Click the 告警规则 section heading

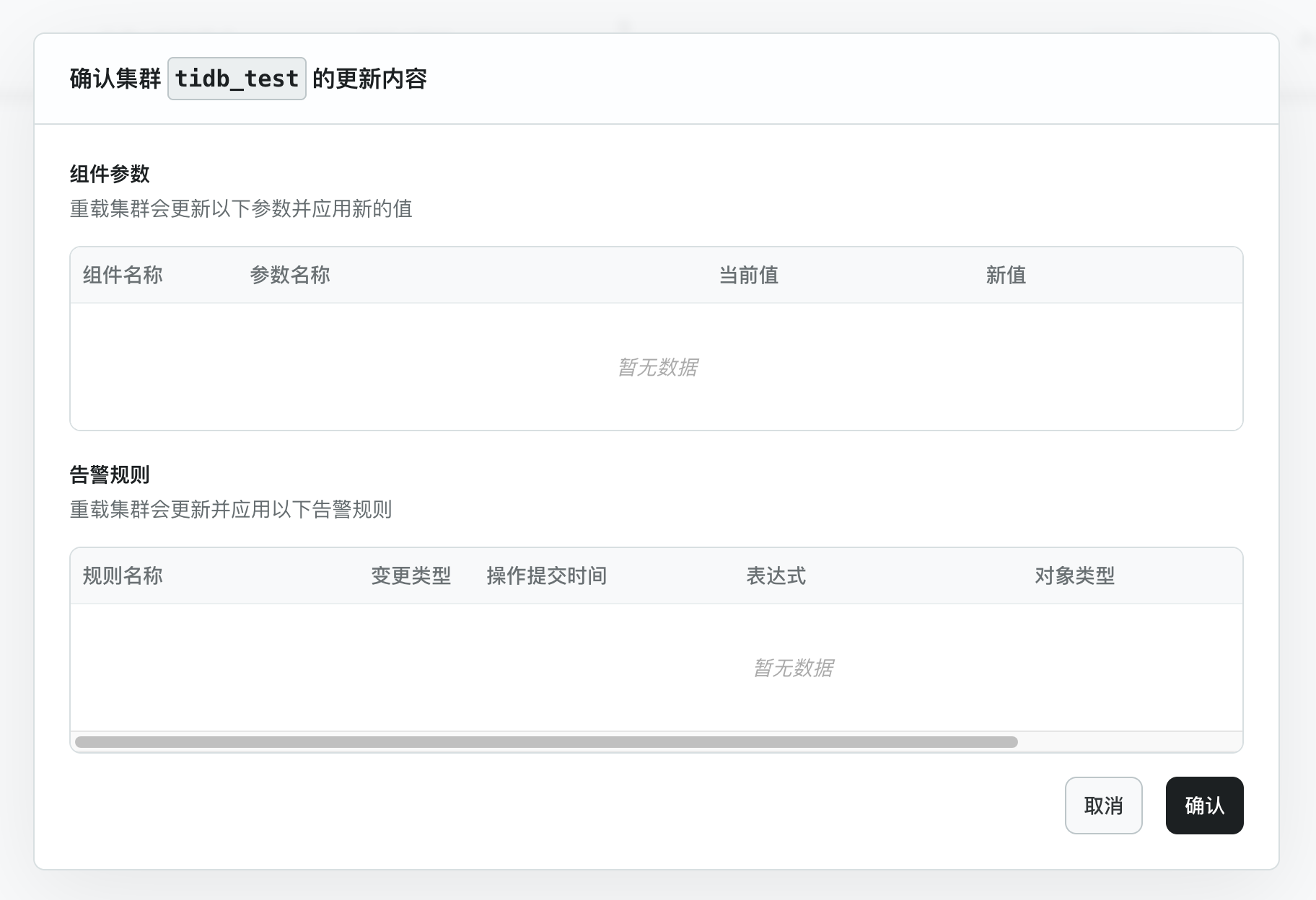tap(108, 475)
